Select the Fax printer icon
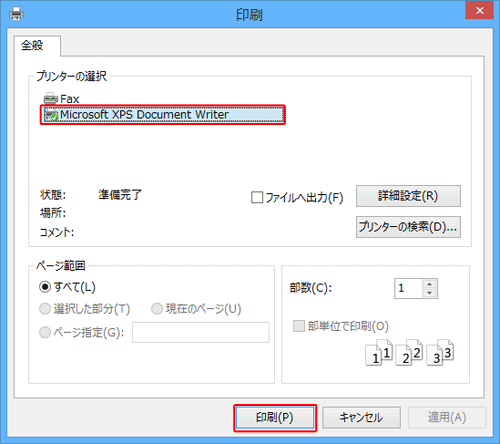The height and width of the screenshot is (444, 500). (51, 99)
